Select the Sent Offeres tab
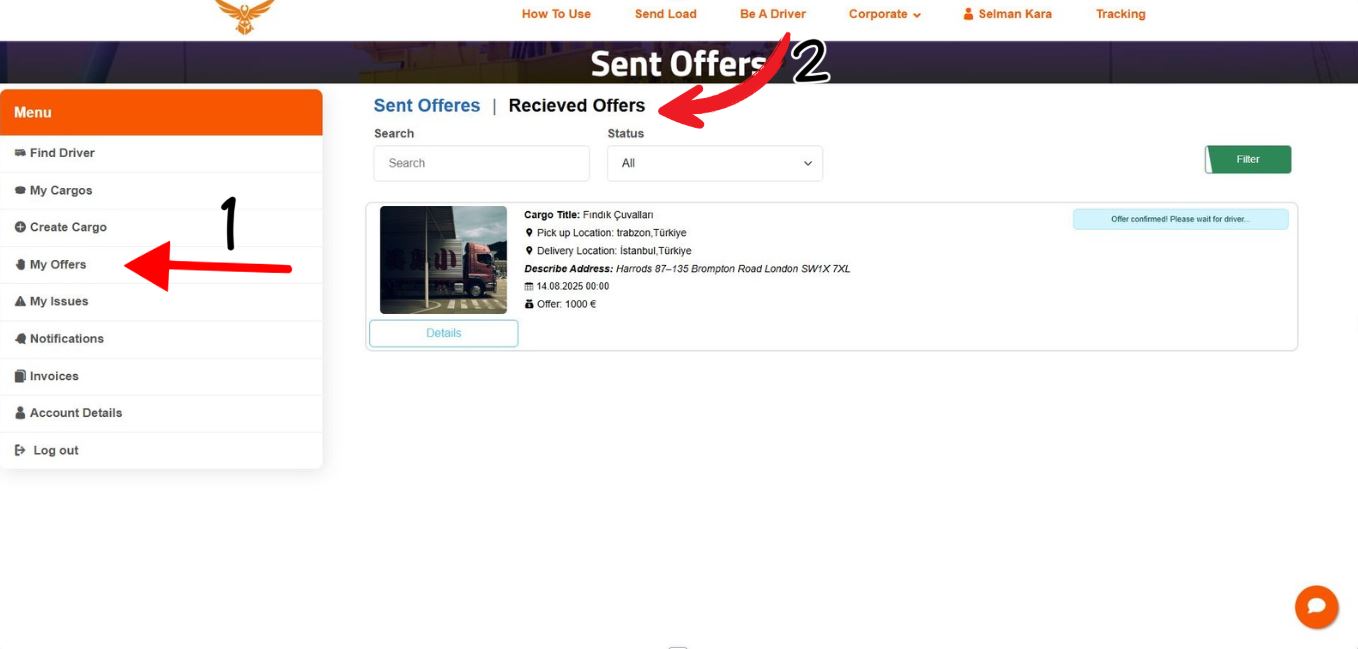The height and width of the screenshot is (649, 1358). coord(427,105)
